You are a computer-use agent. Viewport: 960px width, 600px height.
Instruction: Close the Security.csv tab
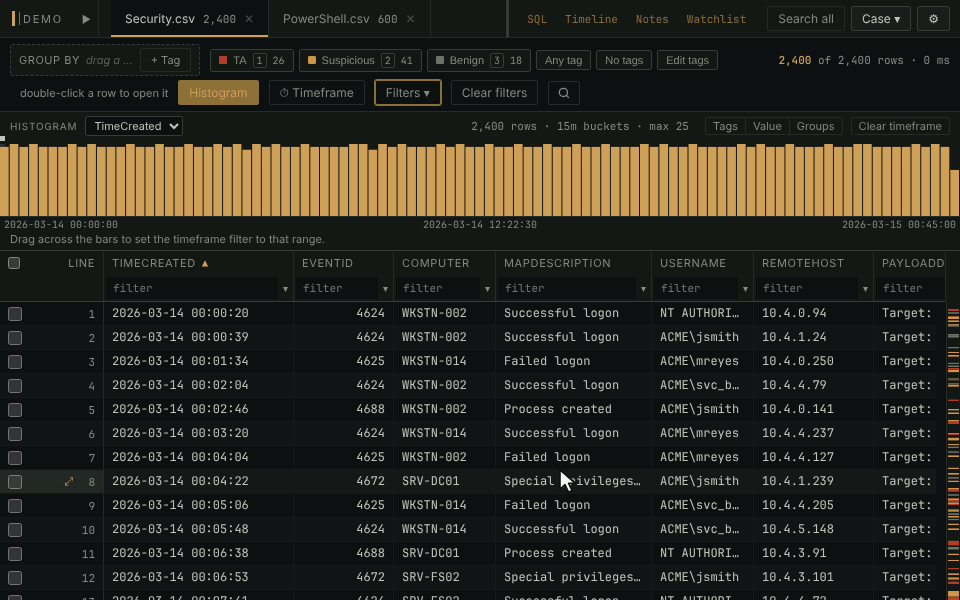tap(249, 19)
